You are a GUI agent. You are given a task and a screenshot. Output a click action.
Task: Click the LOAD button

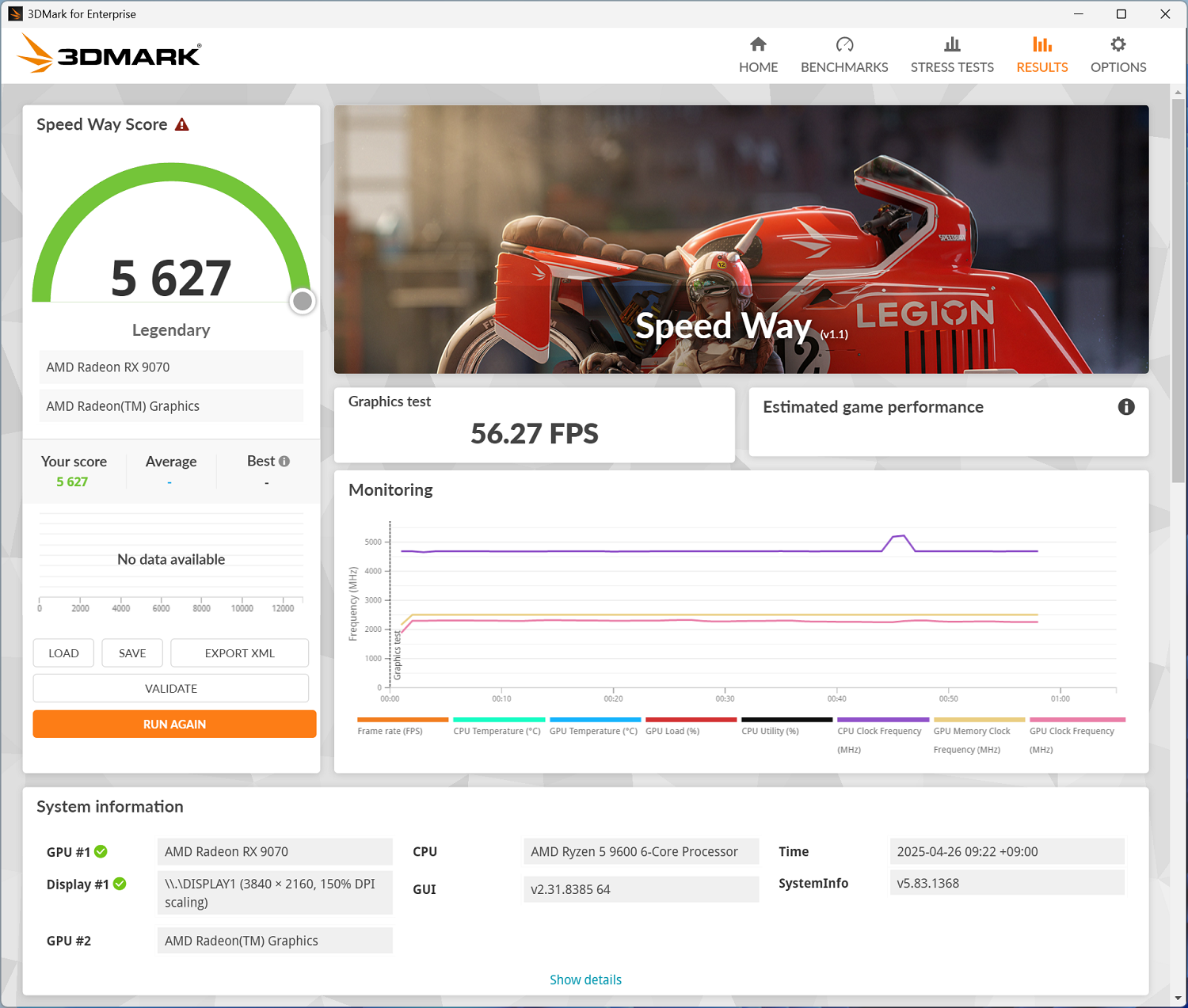[63, 653]
